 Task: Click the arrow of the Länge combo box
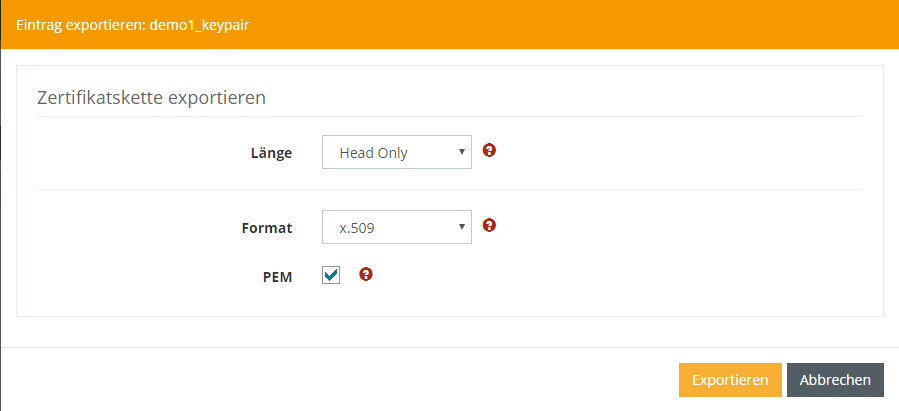tap(461, 153)
